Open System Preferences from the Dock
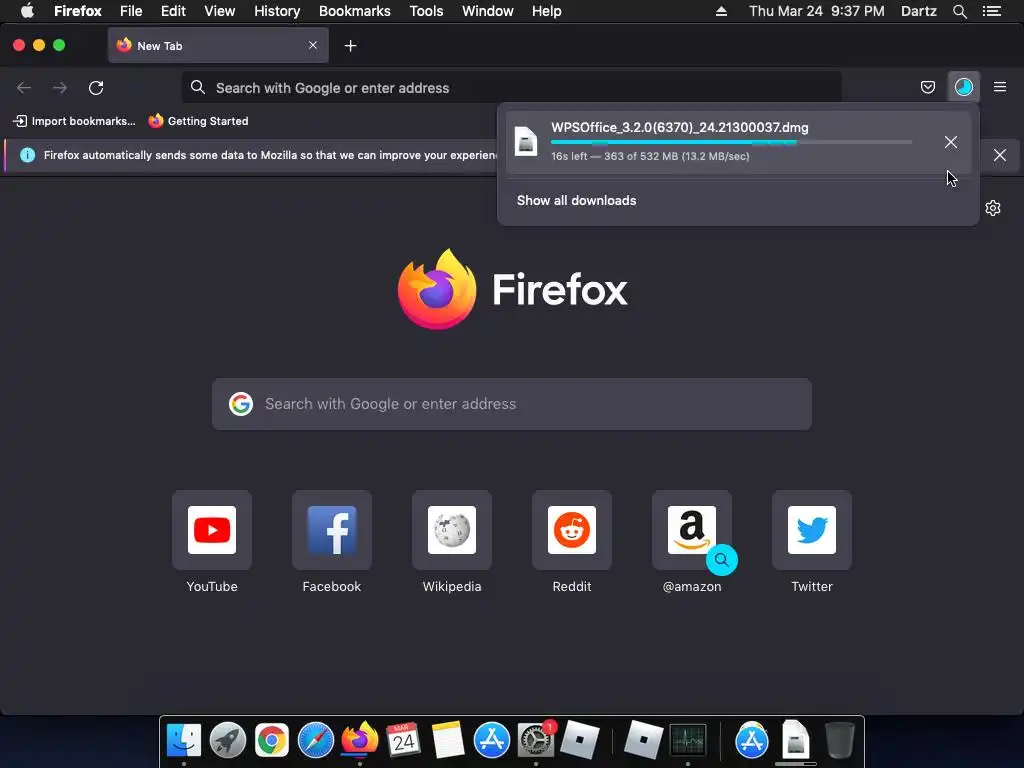1024x768 pixels. [536, 740]
